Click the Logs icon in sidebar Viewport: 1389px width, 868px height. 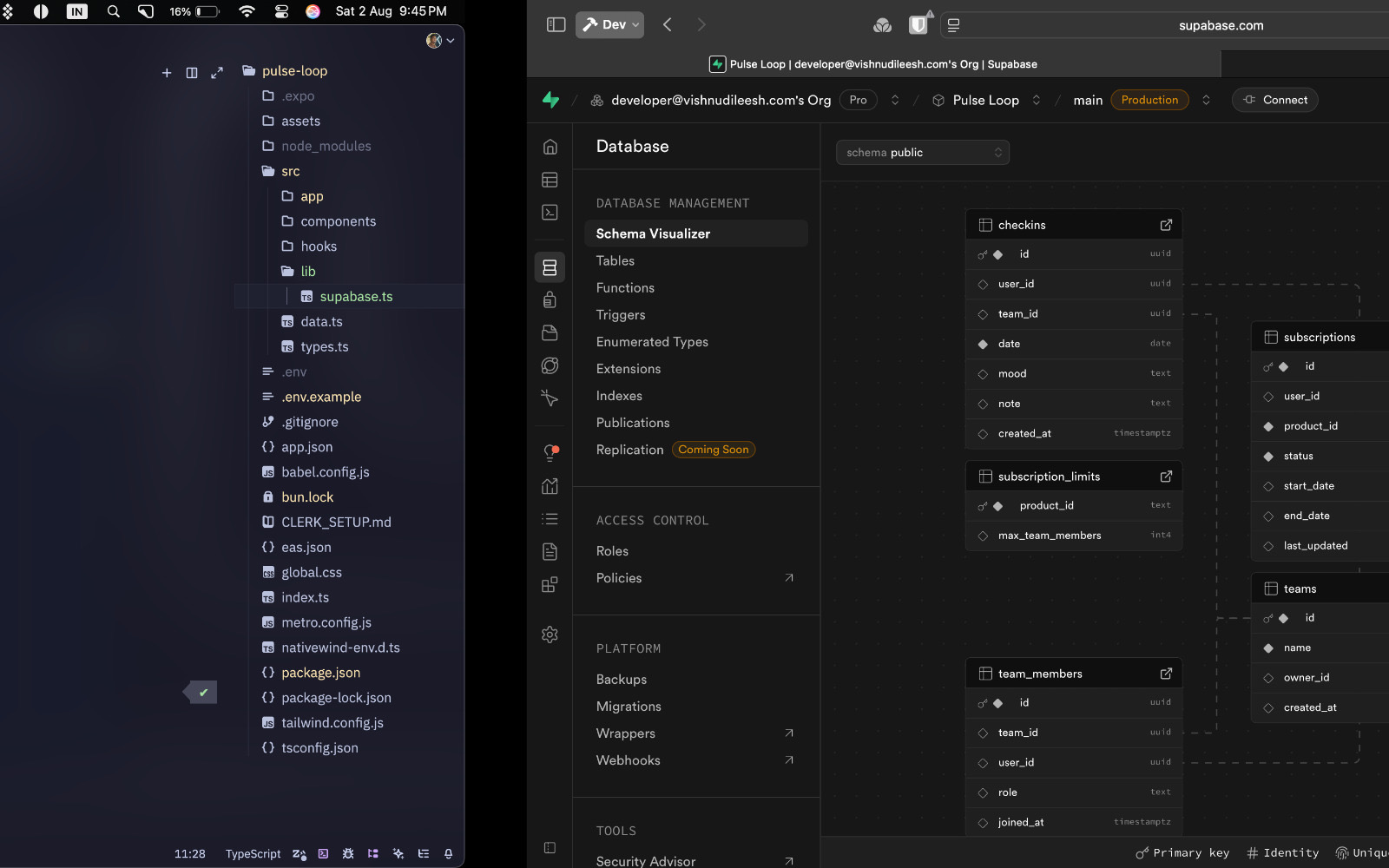point(550,519)
